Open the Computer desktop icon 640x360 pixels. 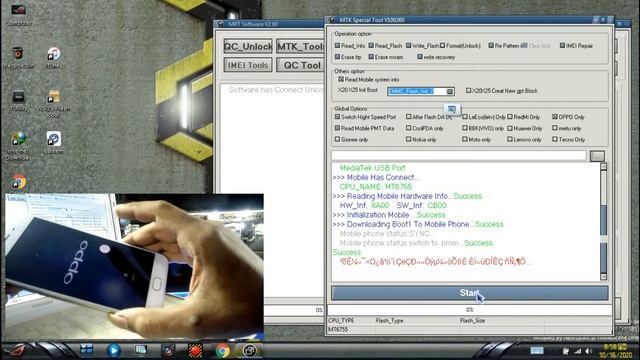coord(18,11)
